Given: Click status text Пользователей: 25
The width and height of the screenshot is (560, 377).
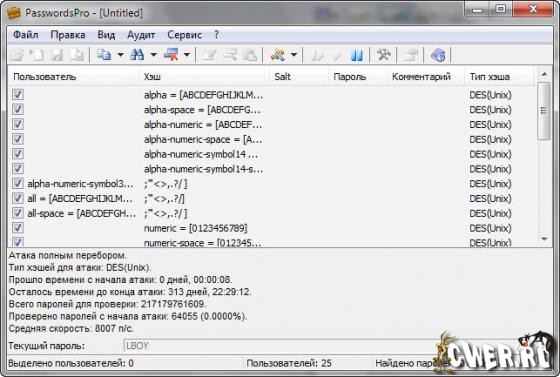Looking at the screenshot, I should click(x=289, y=363).
